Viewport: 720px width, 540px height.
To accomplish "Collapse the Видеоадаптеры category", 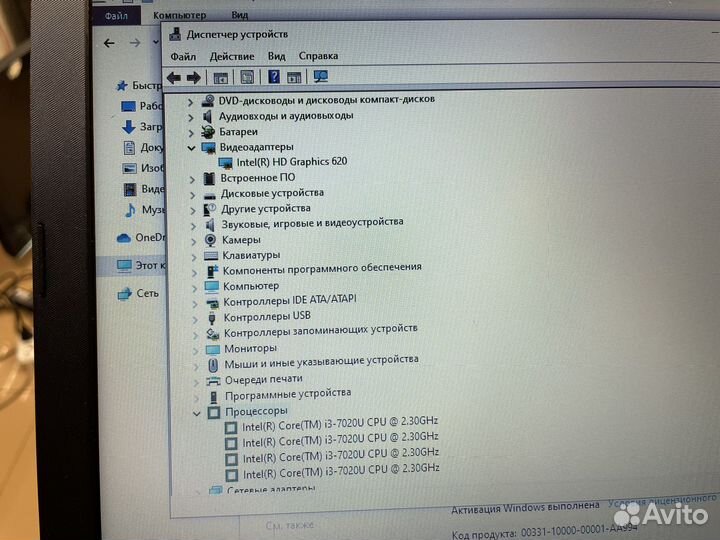I will click(x=192, y=147).
